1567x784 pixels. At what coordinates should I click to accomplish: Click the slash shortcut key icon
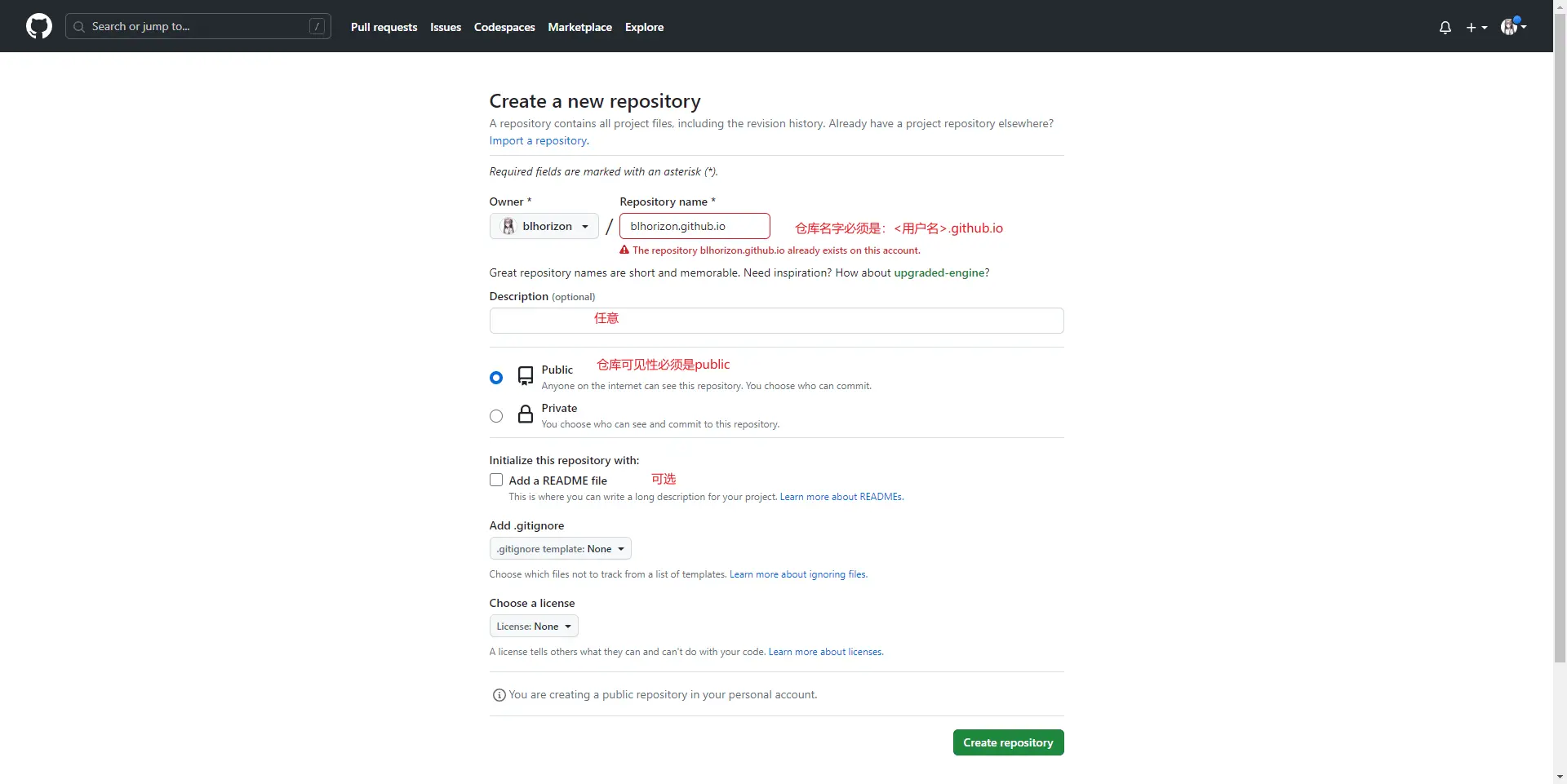pyautogui.click(x=317, y=27)
